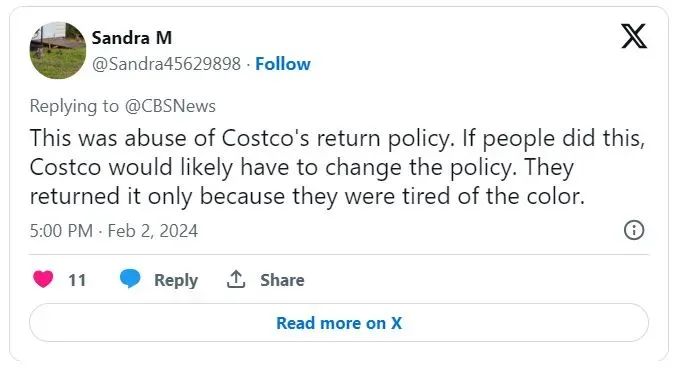Click the Share text label
This screenshot has width=677, height=378.
pos(282,280)
